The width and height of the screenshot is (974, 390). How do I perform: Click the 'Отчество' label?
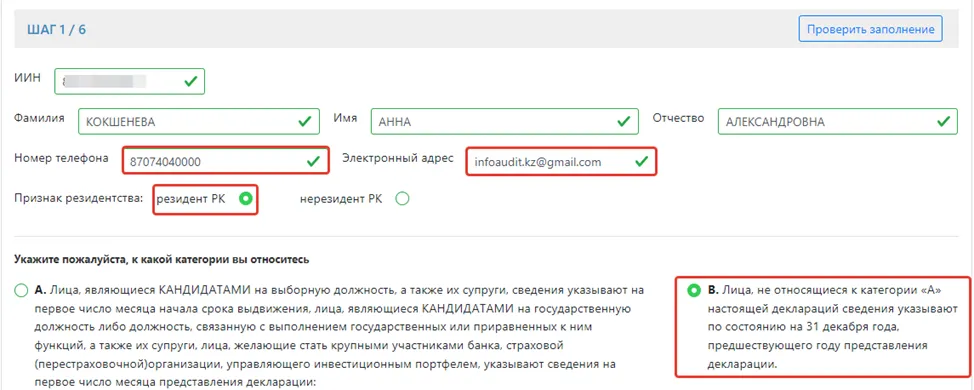tap(678, 118)
